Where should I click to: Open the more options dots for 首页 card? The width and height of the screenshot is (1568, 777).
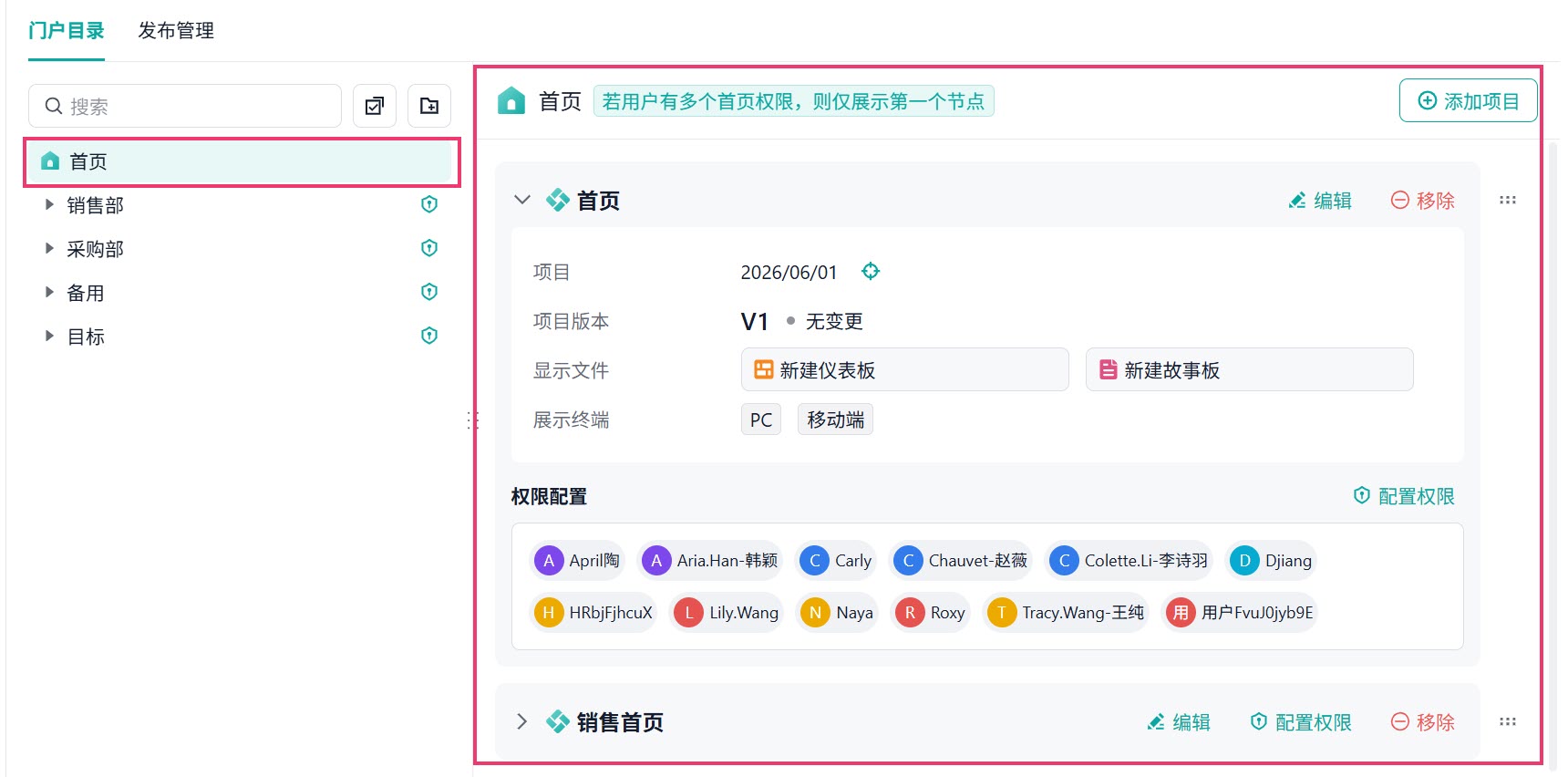(x=1508, y=200)
